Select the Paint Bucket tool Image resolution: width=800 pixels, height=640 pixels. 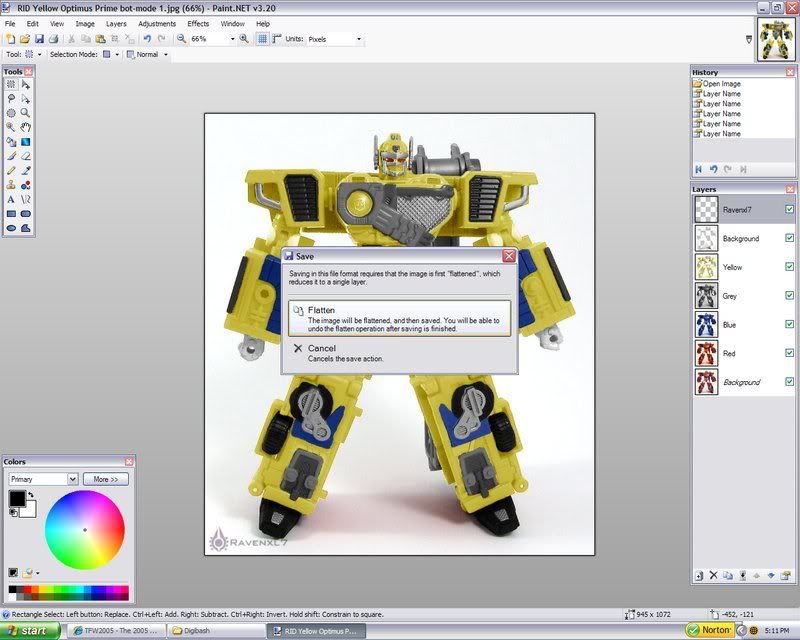pos(11,142)
